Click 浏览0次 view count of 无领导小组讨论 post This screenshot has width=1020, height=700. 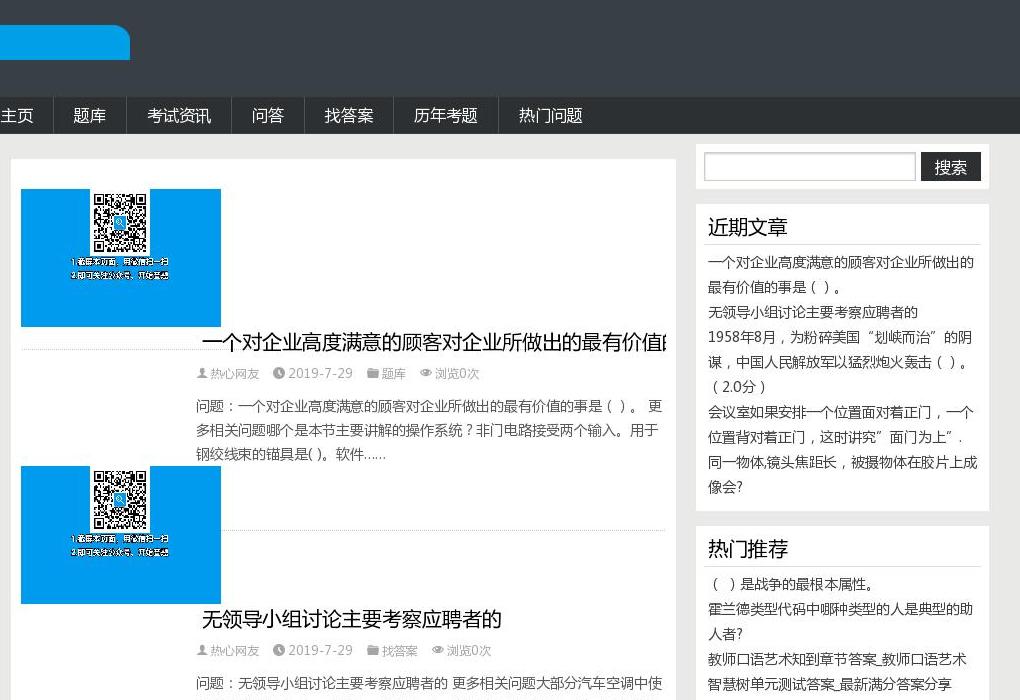(x=468, y=651)
